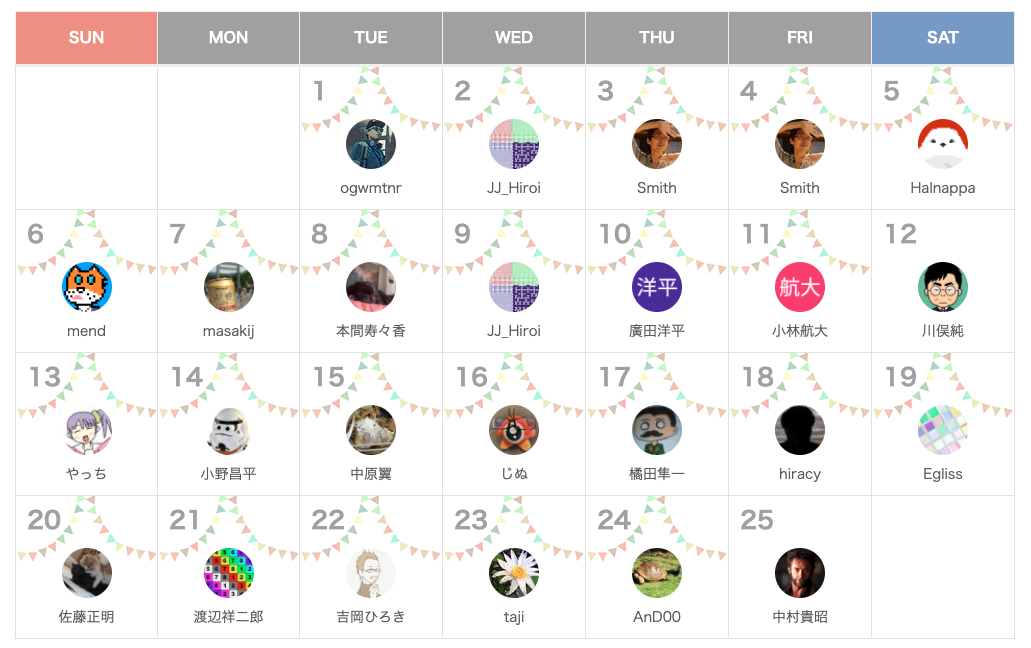Open the colorful number grid avatar on day 21
1031x648 pixels.
pyautogui.click(x=229, y=573)
